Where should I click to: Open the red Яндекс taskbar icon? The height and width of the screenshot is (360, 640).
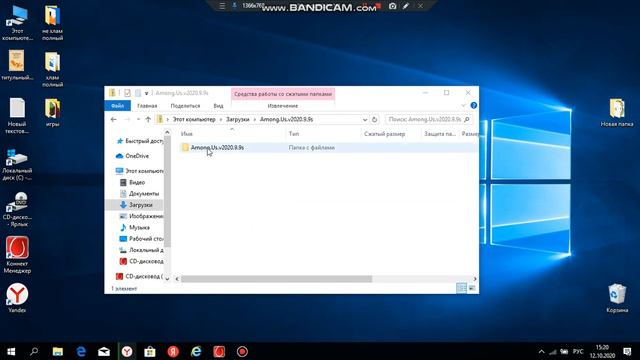pyautogui.click(x=173, y=351)
